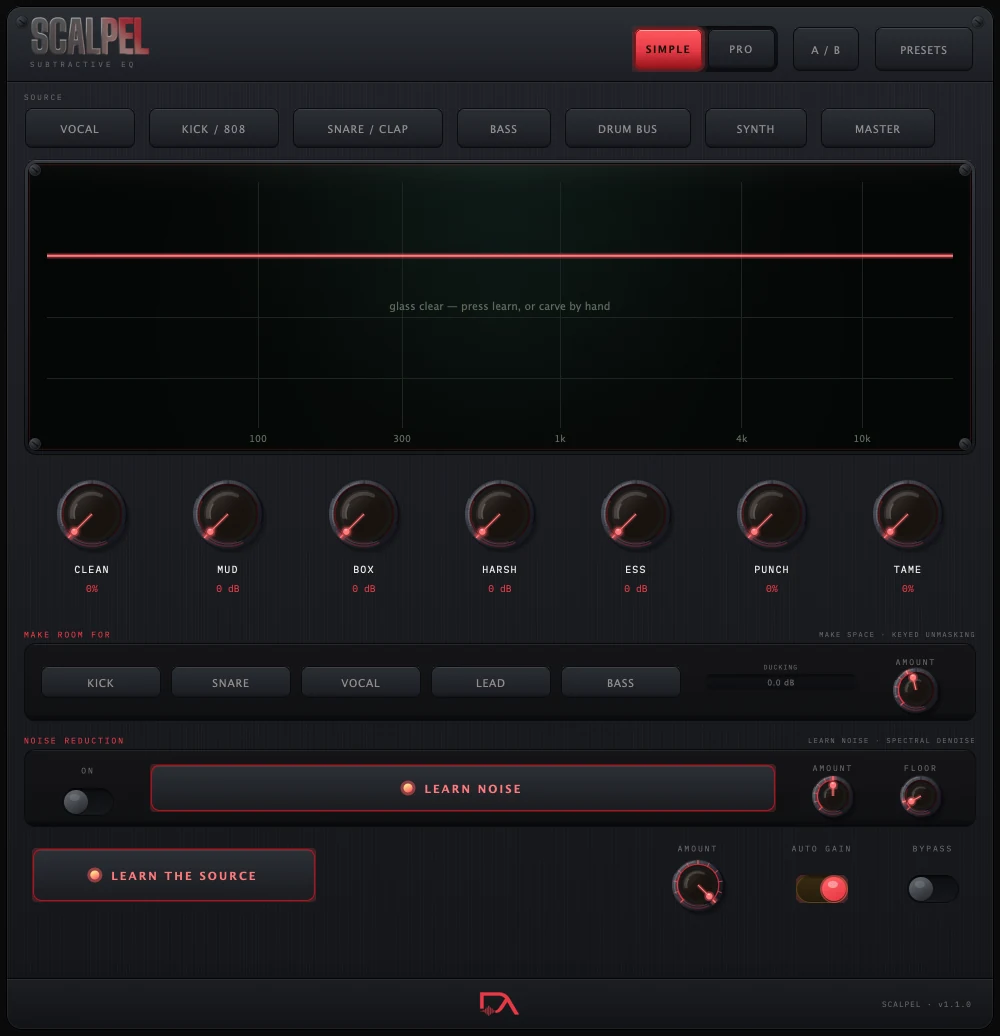Image resolution: width=1000 pixels, height=1036 pixels.
Task: Make room for KICK
Action: (x=100, y=683)
